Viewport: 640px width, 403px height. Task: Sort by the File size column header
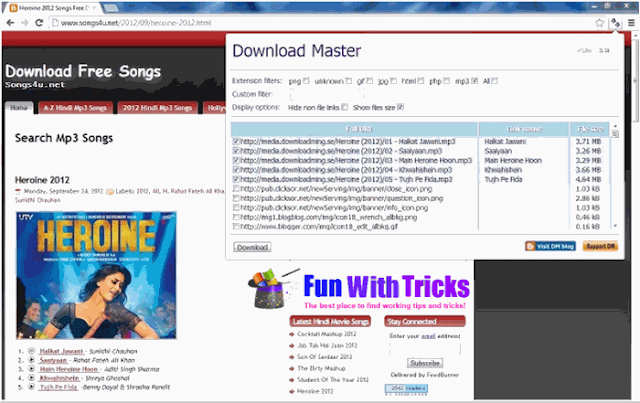coord(590,129)
